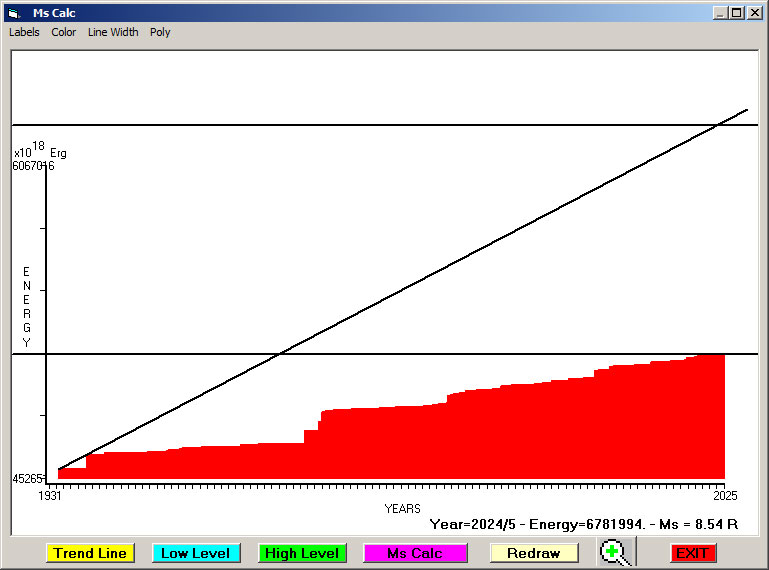Open the Poly menu
The image size is (769, 570).
pyautogui.click(x=160, y=32)
